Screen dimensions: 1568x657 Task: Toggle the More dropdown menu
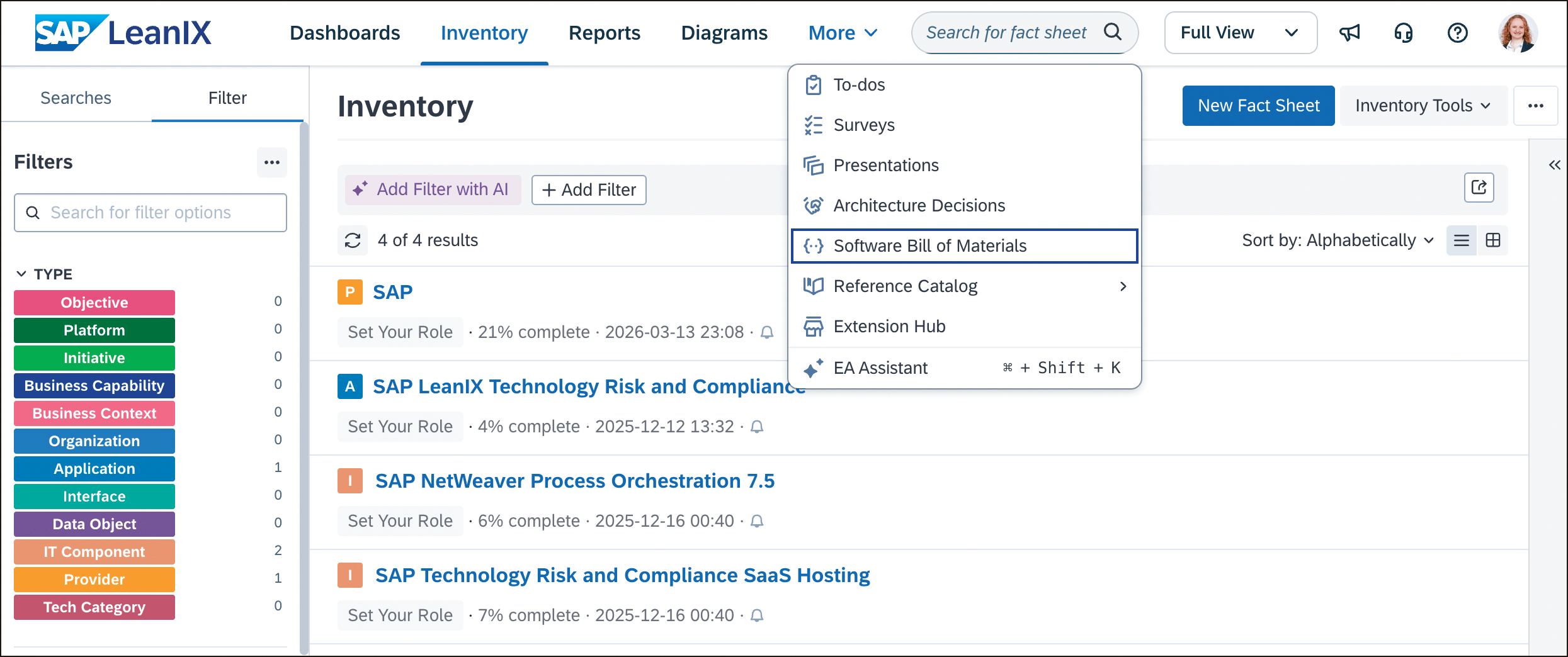(843, 33)
